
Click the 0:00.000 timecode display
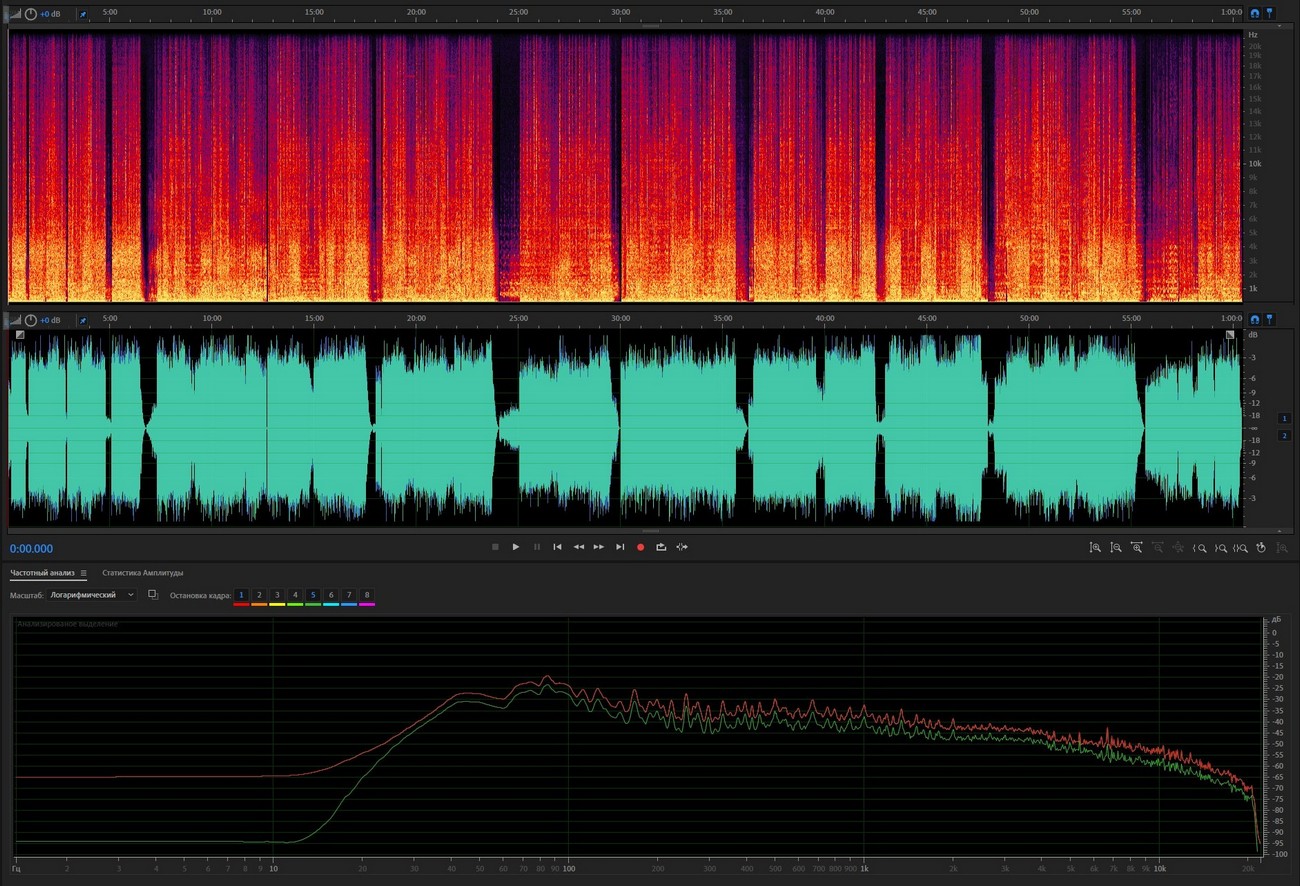32,549
